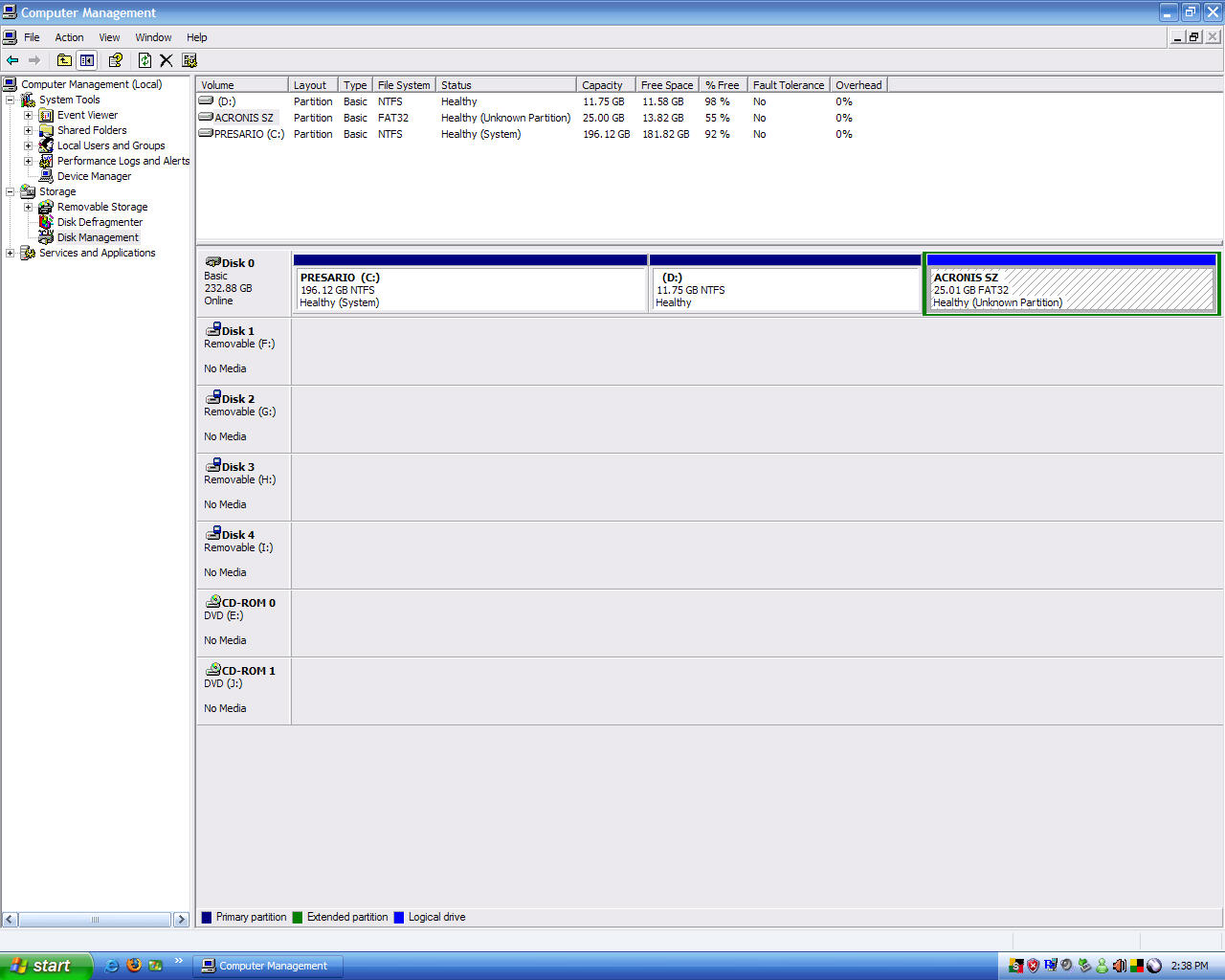Sort by the Volume column header
1225x980 pixels.
242,85
